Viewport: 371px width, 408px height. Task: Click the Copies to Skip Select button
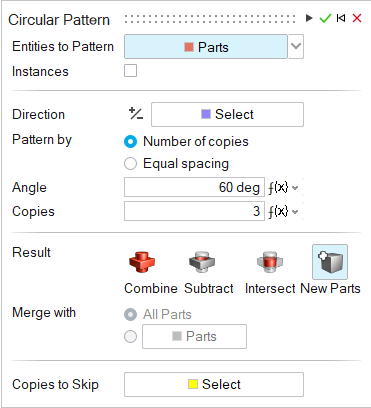coord(214,384)
